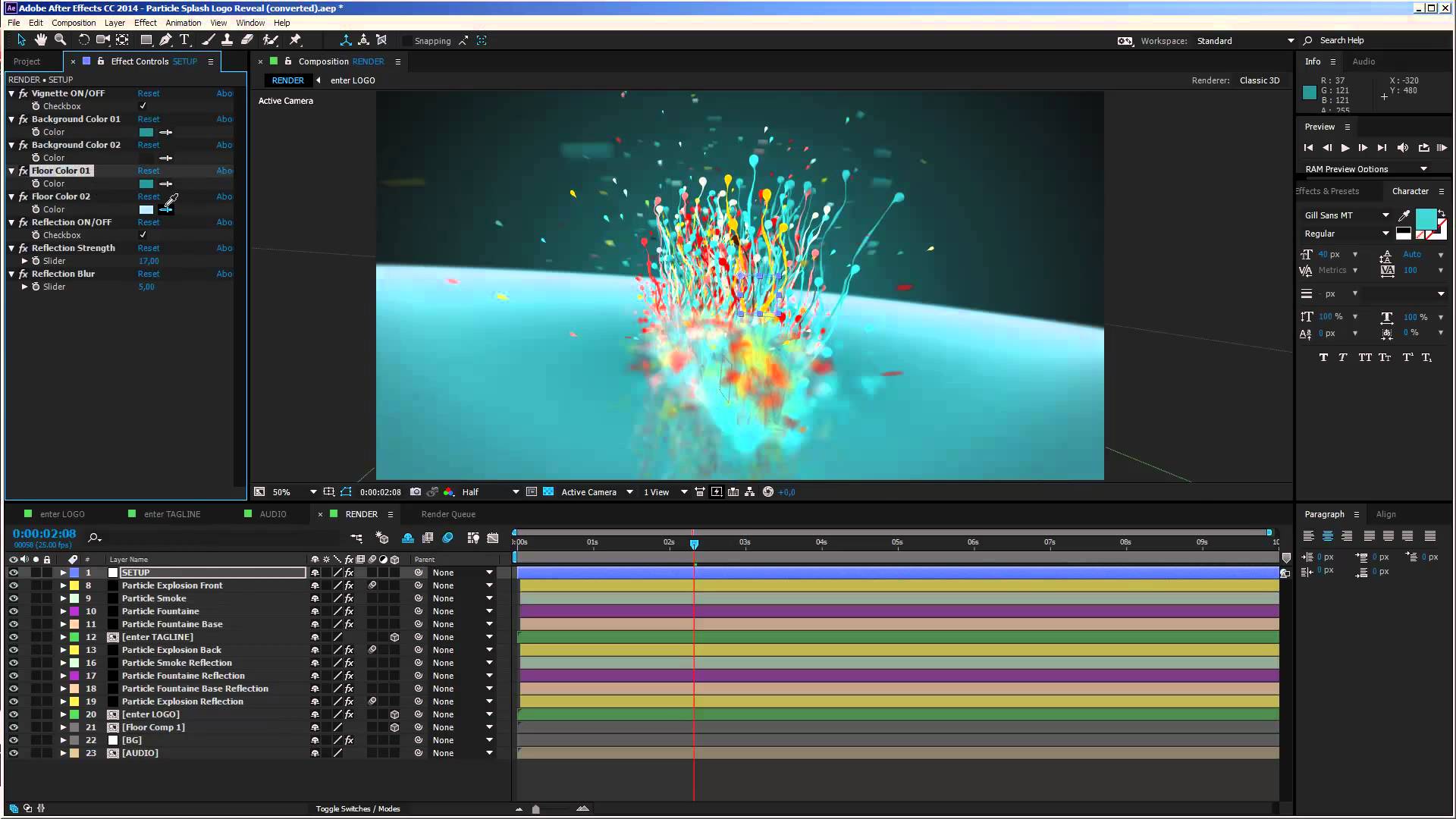Open the Gill Sans MT font dropdown
This screenshot has width=1456, height=819.
[1347, 215]
